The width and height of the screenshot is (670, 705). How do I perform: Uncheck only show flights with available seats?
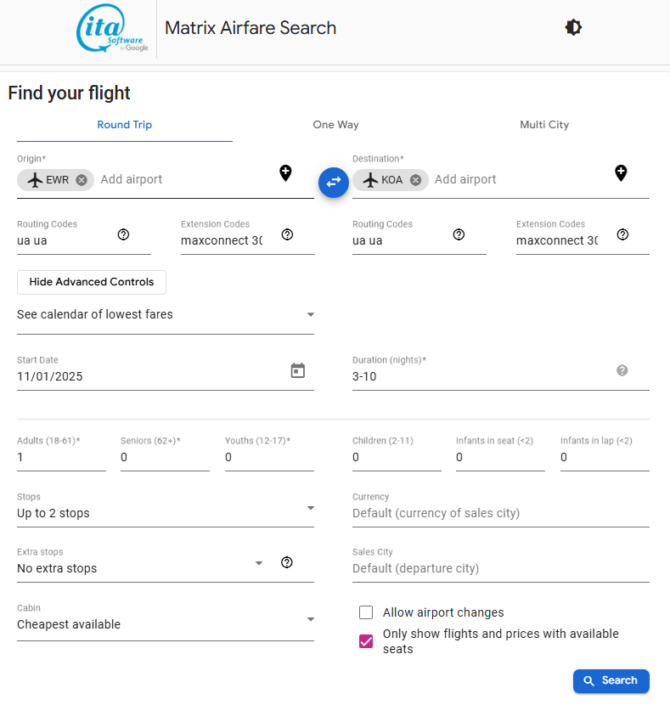[x=366, y=641]
